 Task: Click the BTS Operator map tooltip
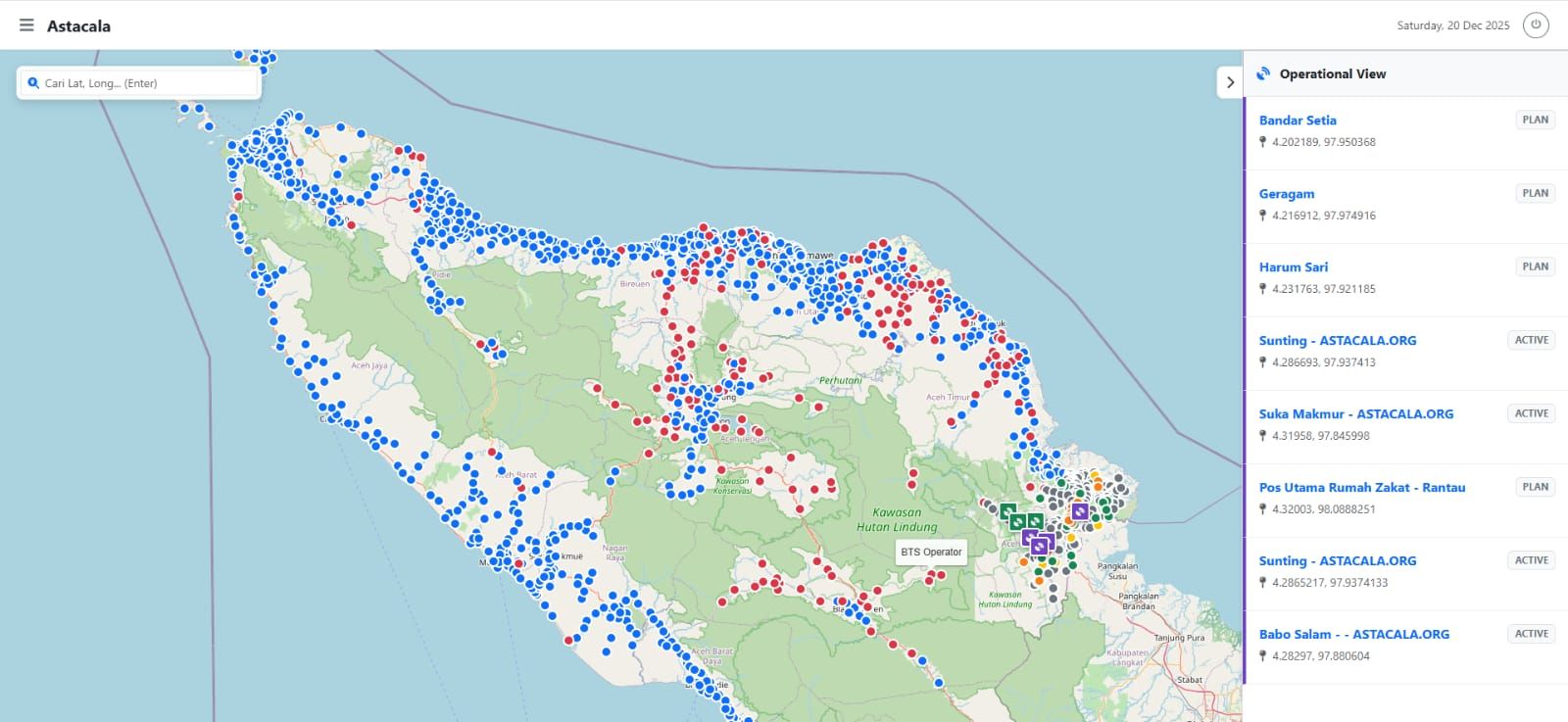931,553
